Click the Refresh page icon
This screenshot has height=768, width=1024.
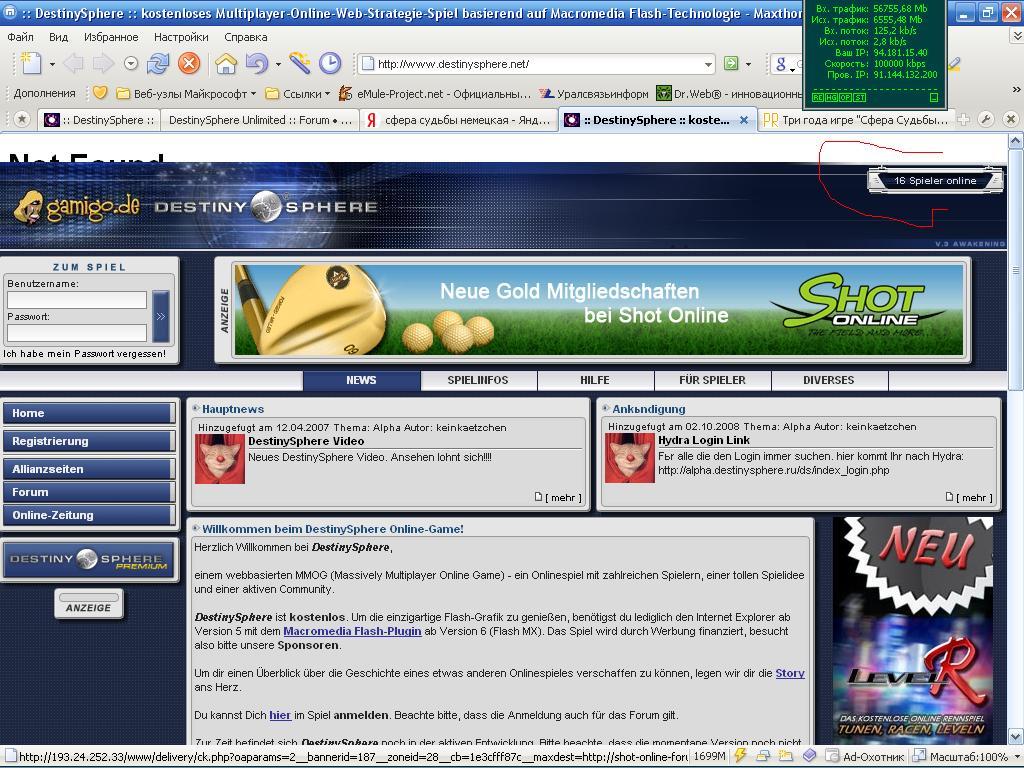click(x=158, y=63)
